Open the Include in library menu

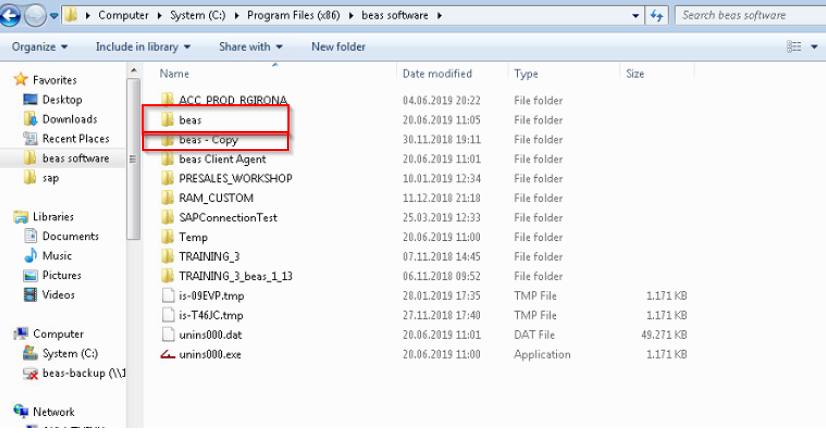point(143,47)
